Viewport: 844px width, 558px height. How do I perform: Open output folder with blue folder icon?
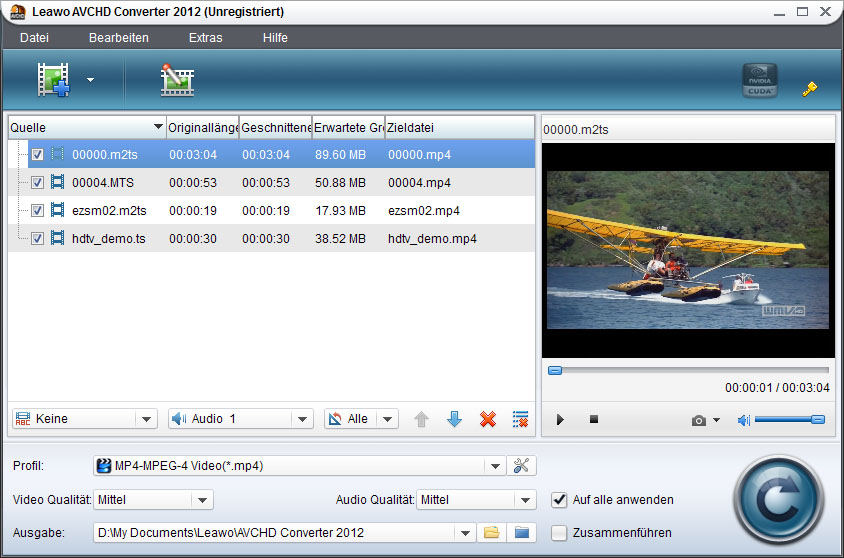(522, 533)
